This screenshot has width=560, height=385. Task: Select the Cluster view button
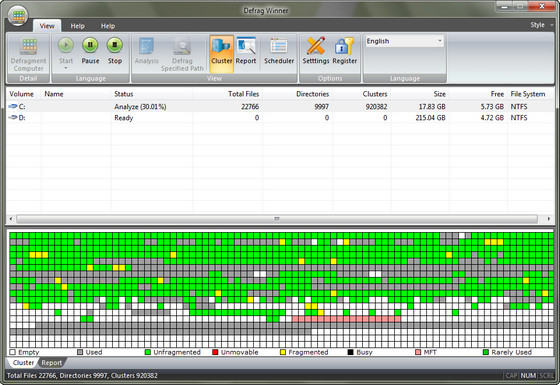coord(221,54)
